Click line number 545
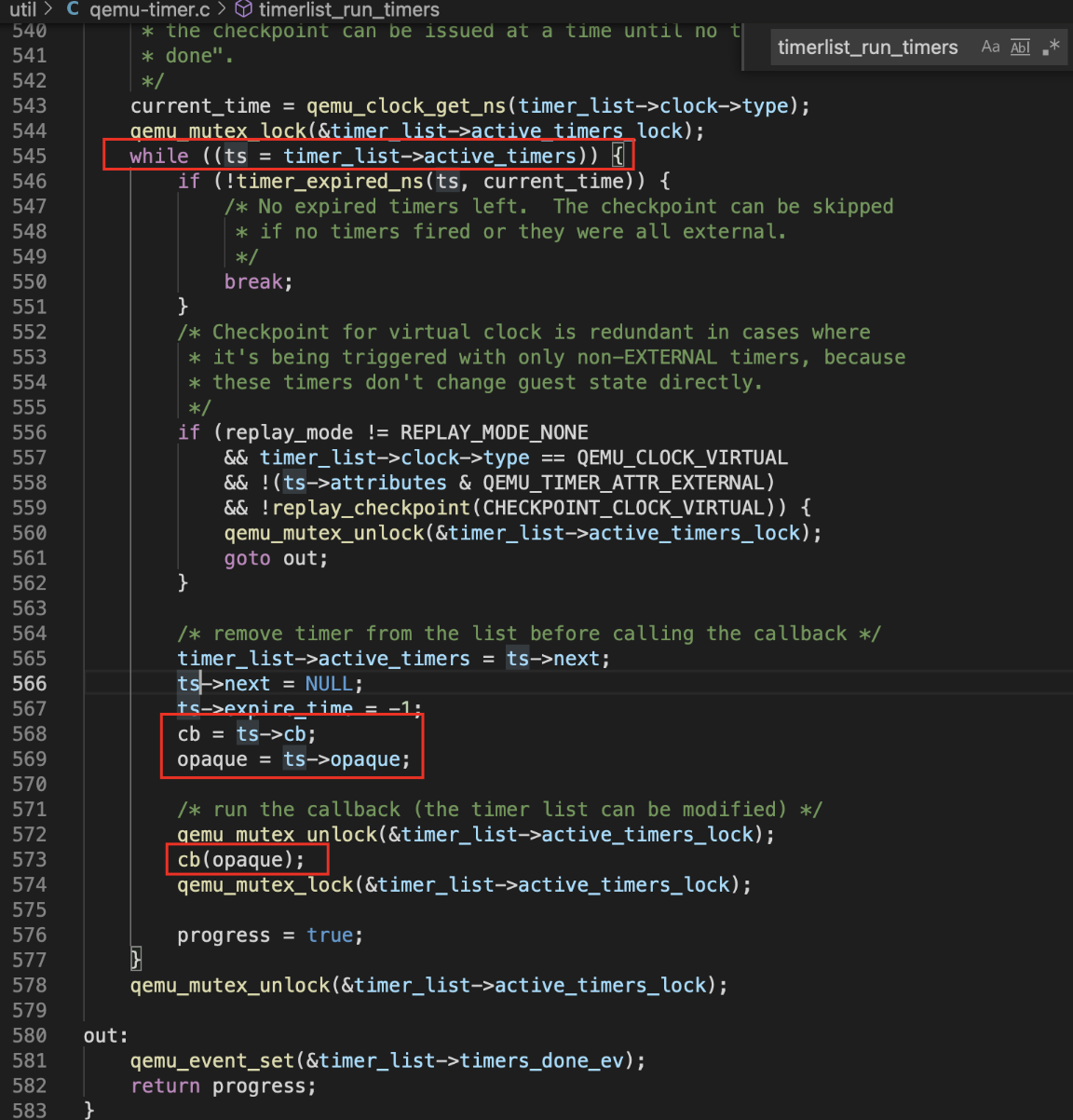 click(x=29, y=156)
